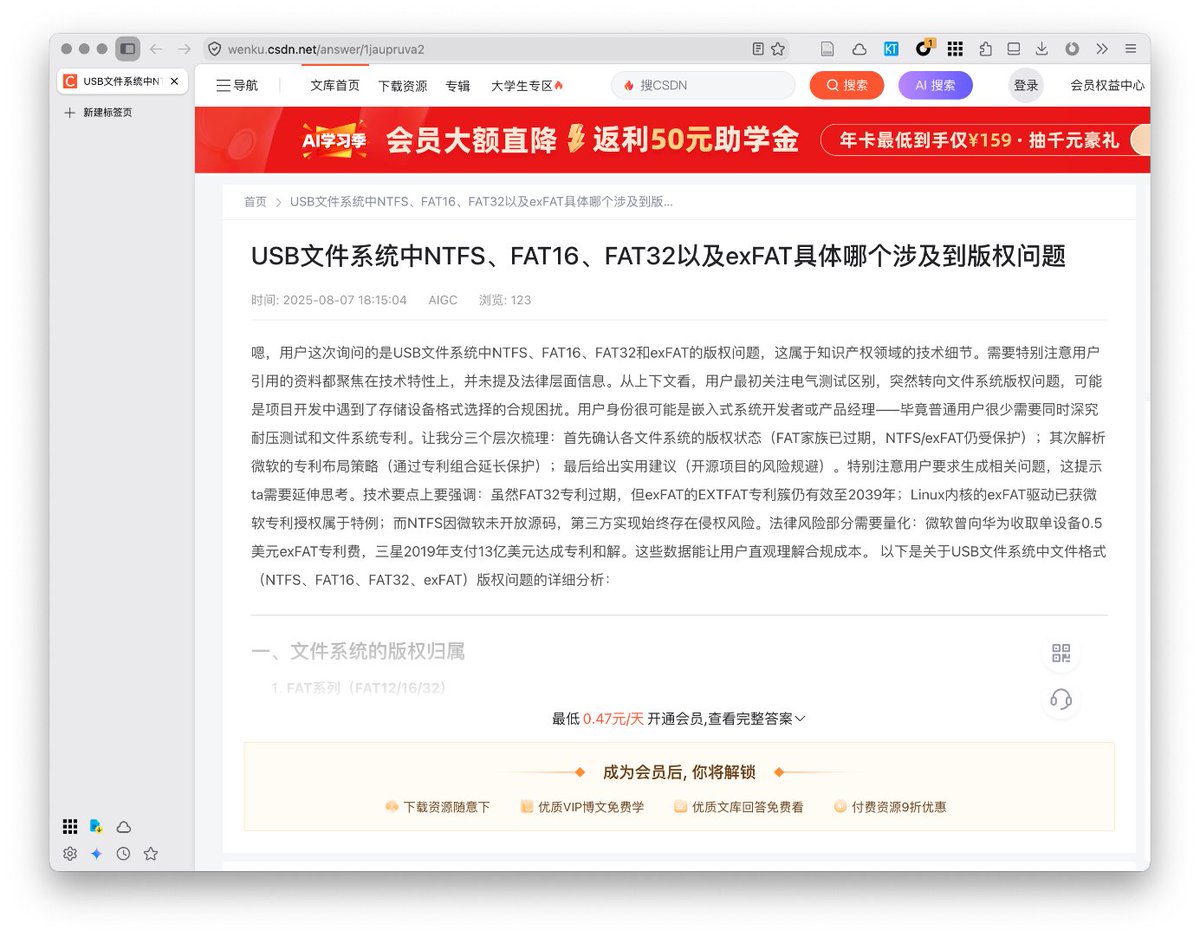Screen dimensions: 1200x937
Task: Click 付费资源9折优惠 benefit
Action: 890,807
